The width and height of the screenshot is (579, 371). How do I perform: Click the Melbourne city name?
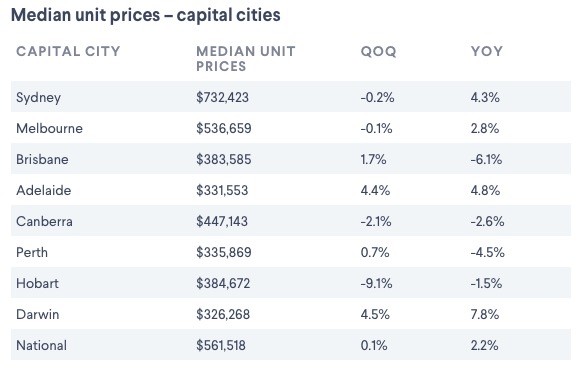tap(49, 128)
